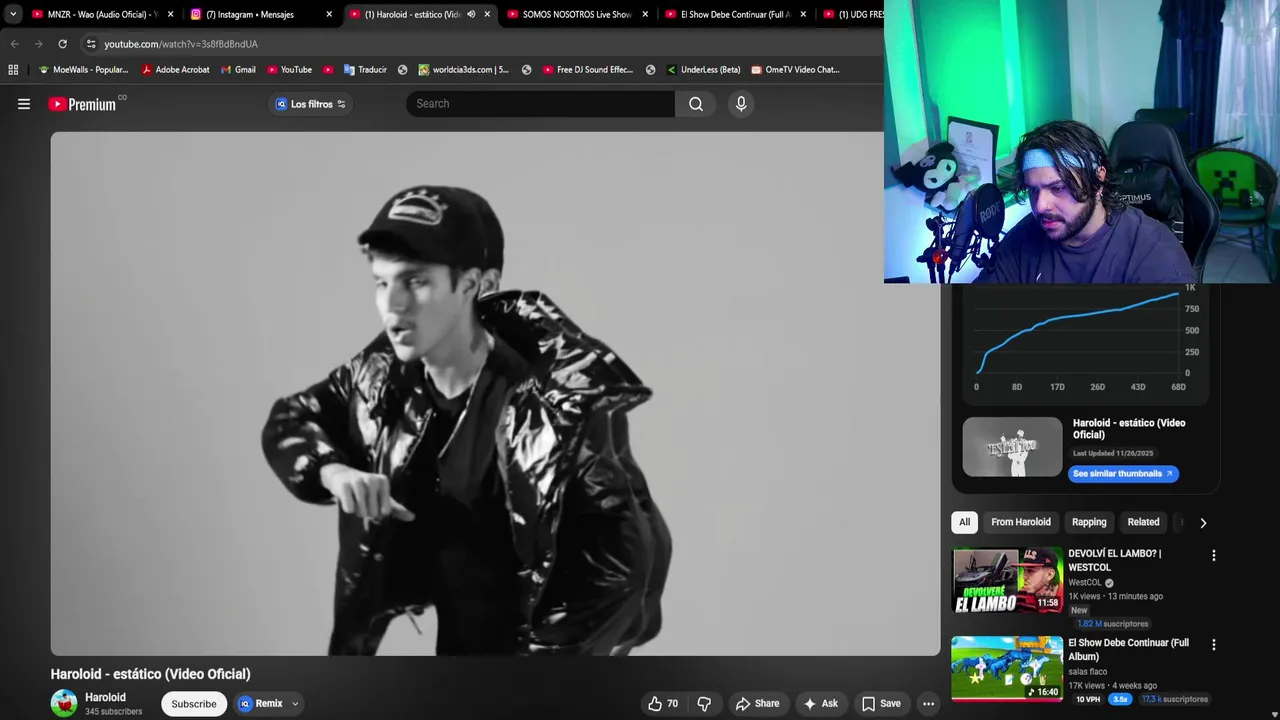
Task: Click the Ask button
Action: pyautogui.click(x=820, y=704)
